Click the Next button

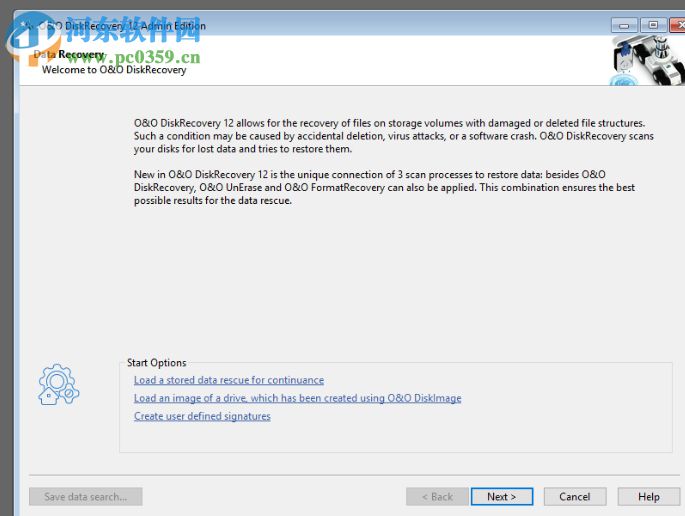(502, 497)
